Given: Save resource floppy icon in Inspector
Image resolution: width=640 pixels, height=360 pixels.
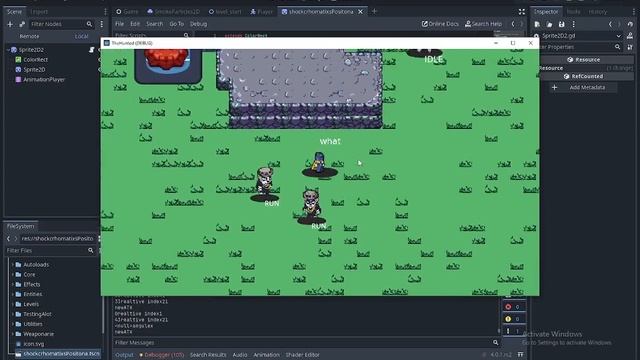Looking at the screenshot, I should (x=562, y=24).
